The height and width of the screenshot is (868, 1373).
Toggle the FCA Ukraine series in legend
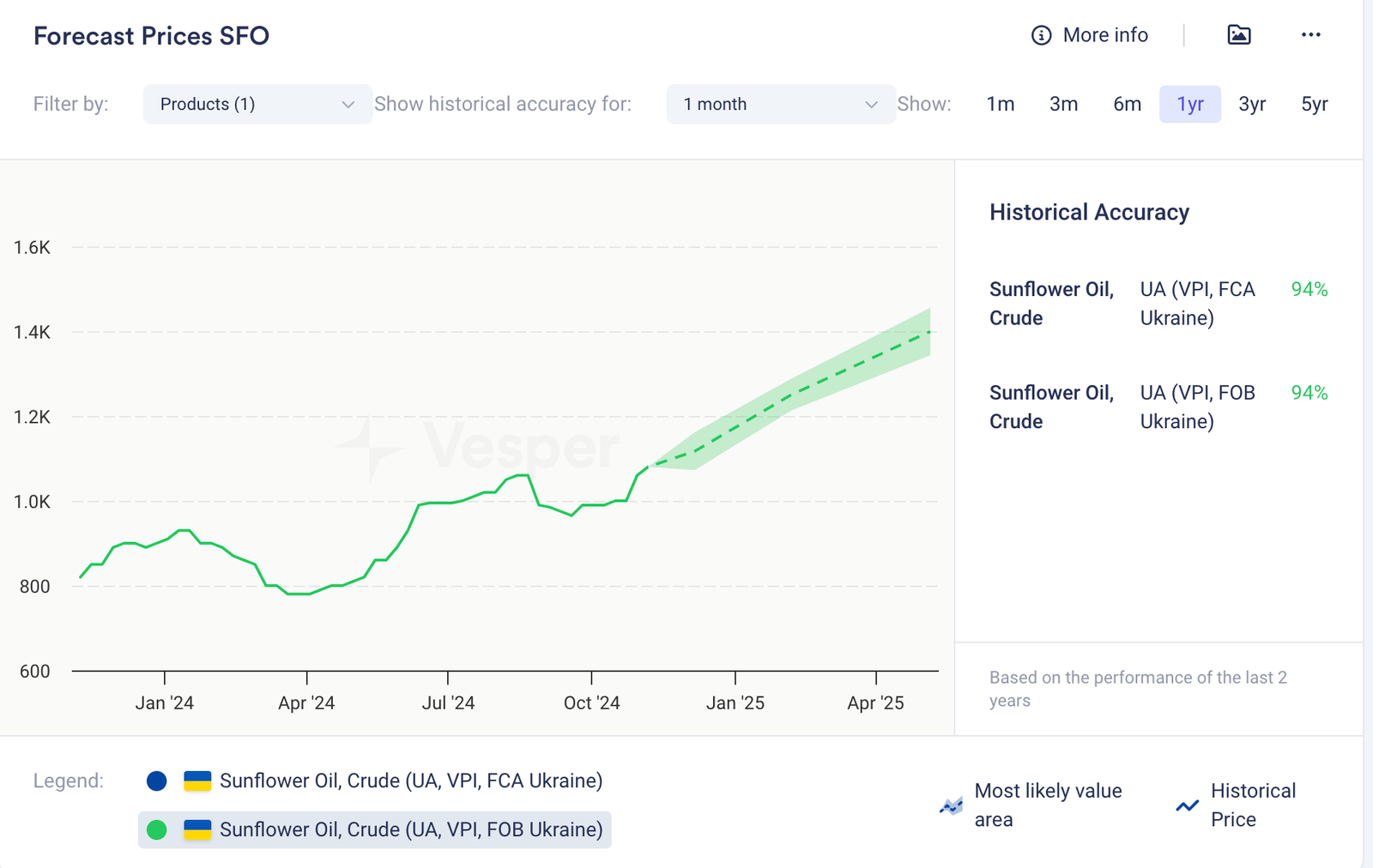(x=410, y=781)
